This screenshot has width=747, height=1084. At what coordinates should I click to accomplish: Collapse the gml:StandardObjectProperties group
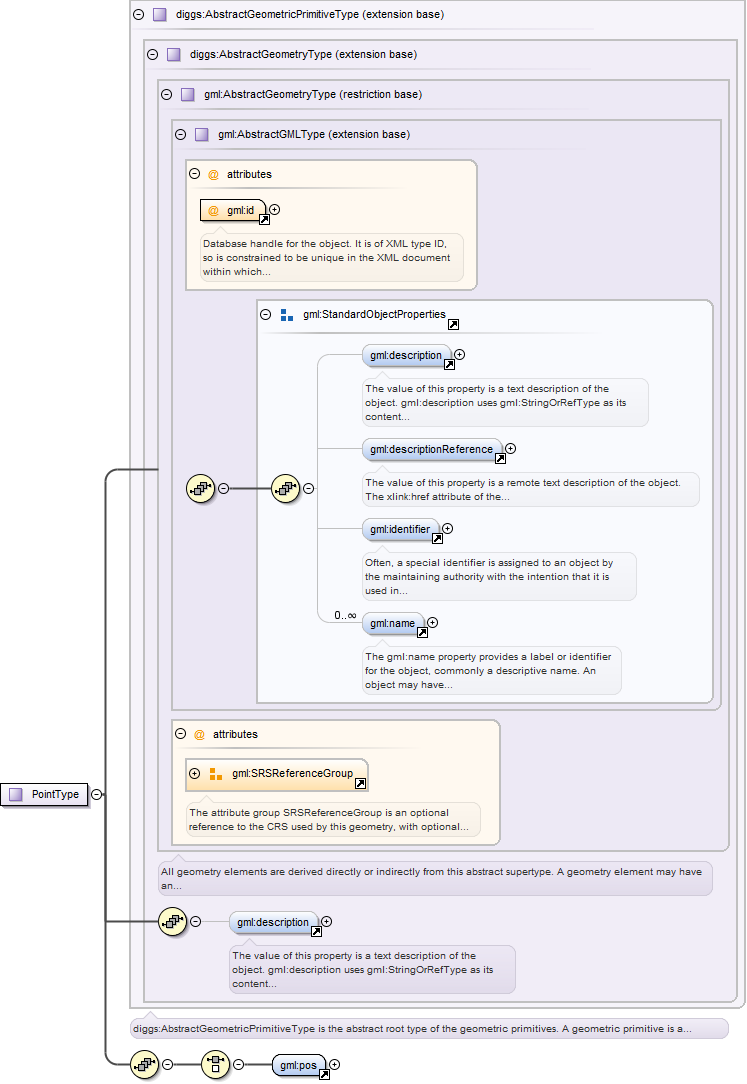[x=266, y=314]
